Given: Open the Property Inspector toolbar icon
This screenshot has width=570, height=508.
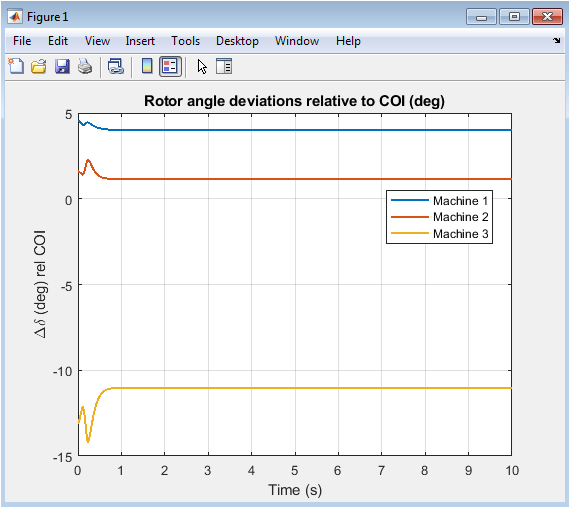Looking at the screenshot, I should pos(224,67).
